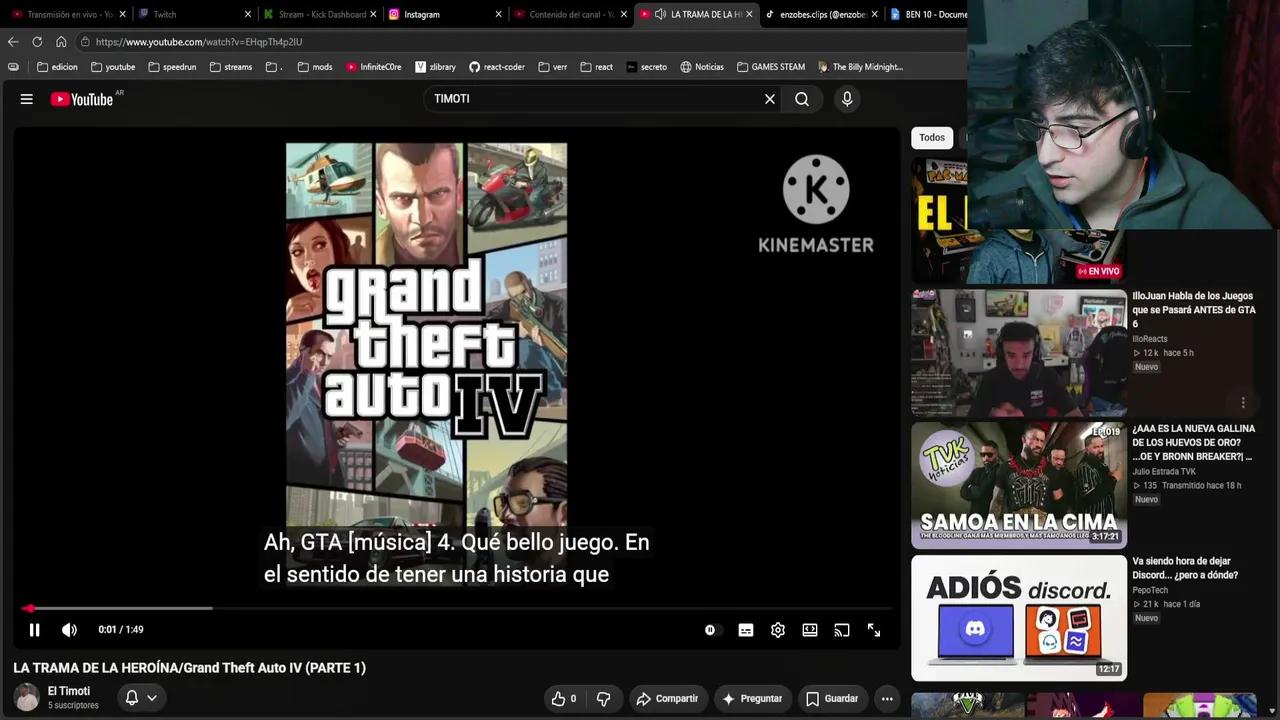Viewport: 1280px width, 720px height.
Task: Run the search with the magnifier icon
Action: point(802,99)
